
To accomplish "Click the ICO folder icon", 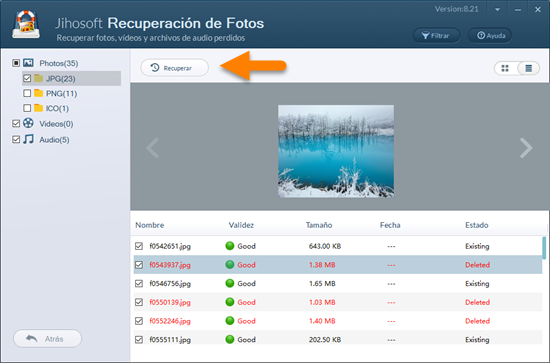I will [x=39, y=108].
